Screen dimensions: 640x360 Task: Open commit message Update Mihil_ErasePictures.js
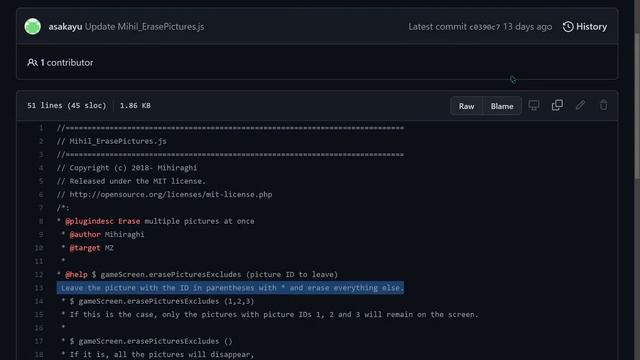tap(144, 27)
